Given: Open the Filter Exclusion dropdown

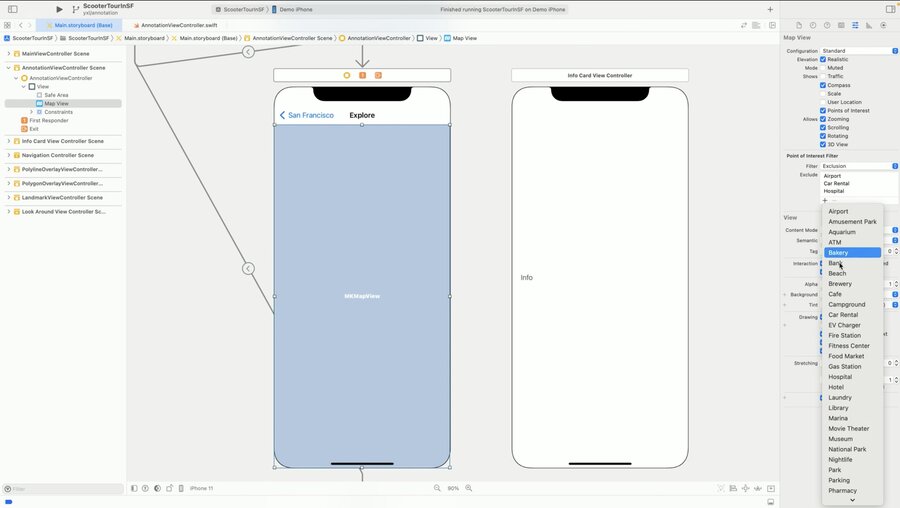Looking at the screenshot, I should click(x=859, y=166).
